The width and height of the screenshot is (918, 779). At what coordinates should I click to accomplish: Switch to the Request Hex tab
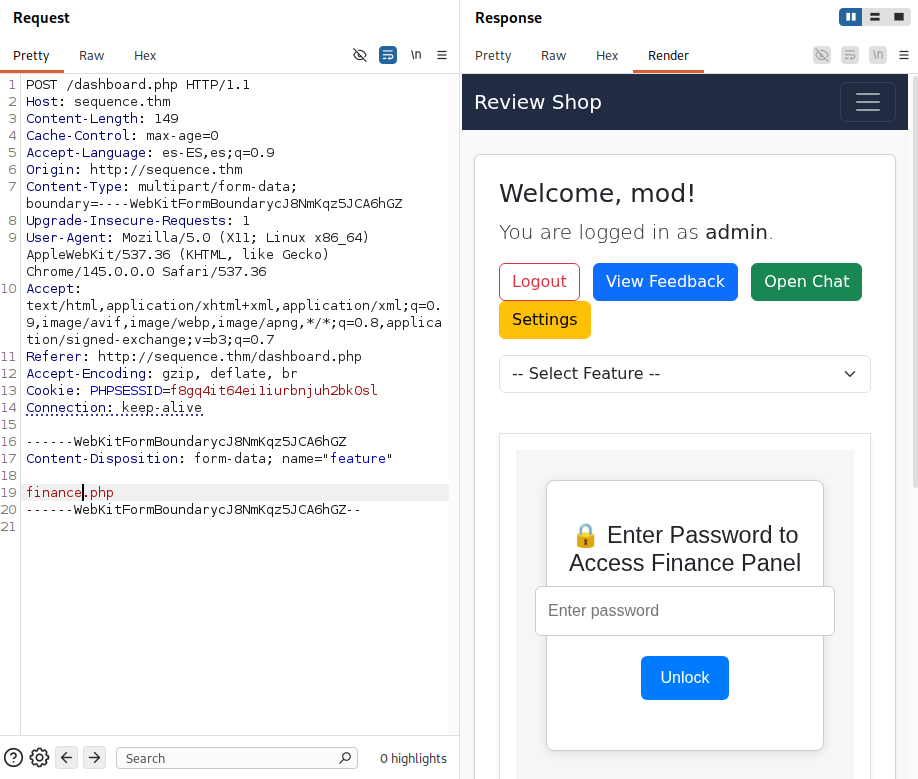click(x=145, y=56)
